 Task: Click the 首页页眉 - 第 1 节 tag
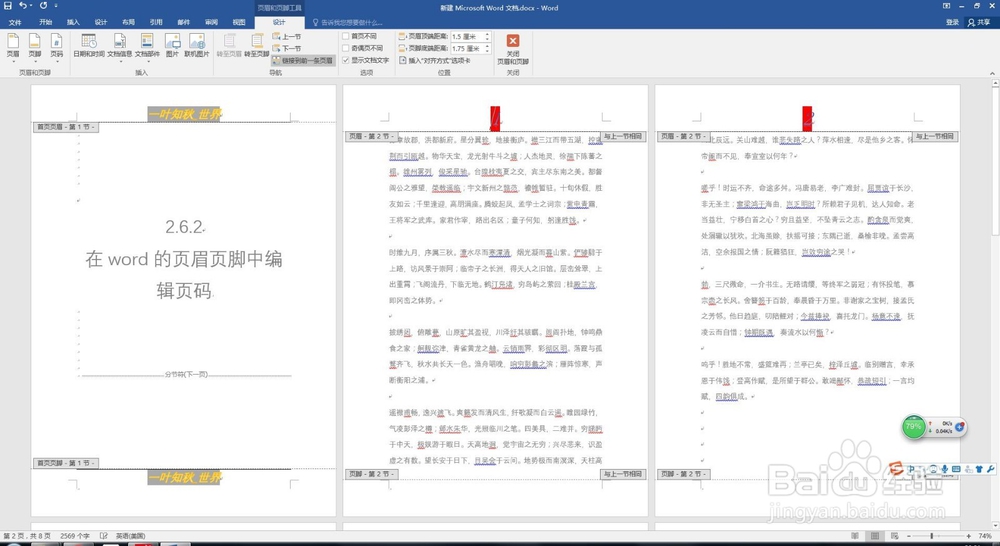pyautogui.click(x=65, y=127)
